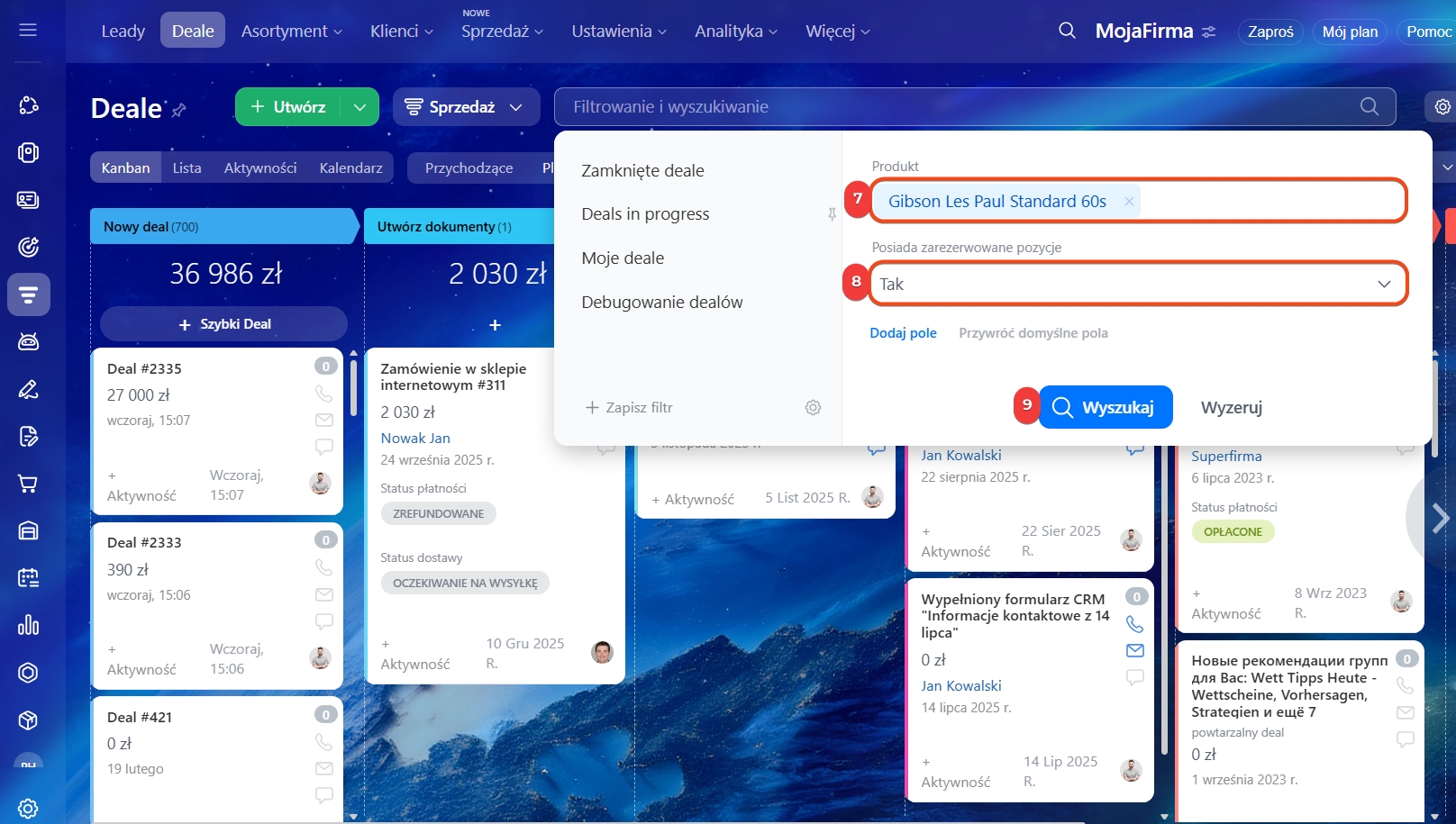Open the arrow dropdown beside Utwórz
The height and width of the screenshot is (824, 1456).
coord(359,107)
